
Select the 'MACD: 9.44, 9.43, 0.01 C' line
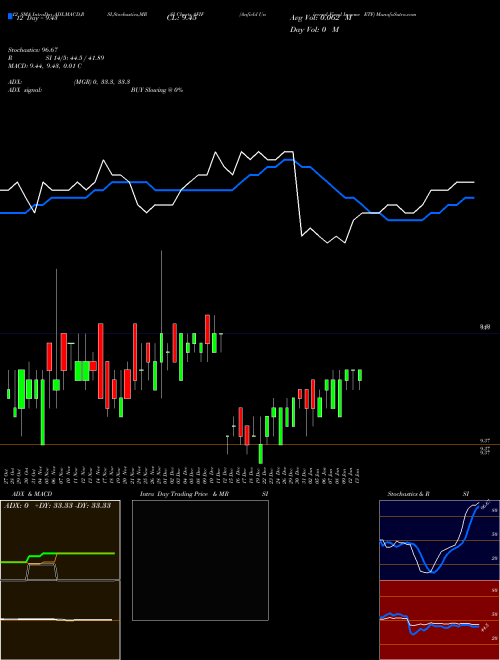click(x=45, y=66)
